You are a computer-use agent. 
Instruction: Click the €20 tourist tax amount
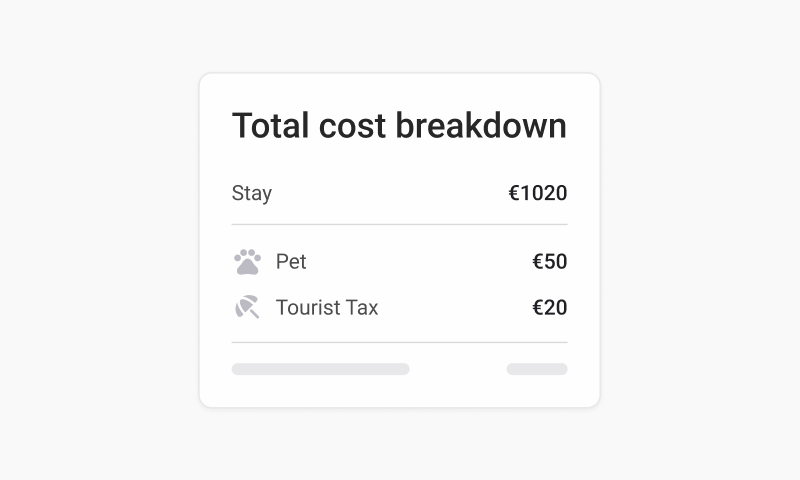coord(549,308)
